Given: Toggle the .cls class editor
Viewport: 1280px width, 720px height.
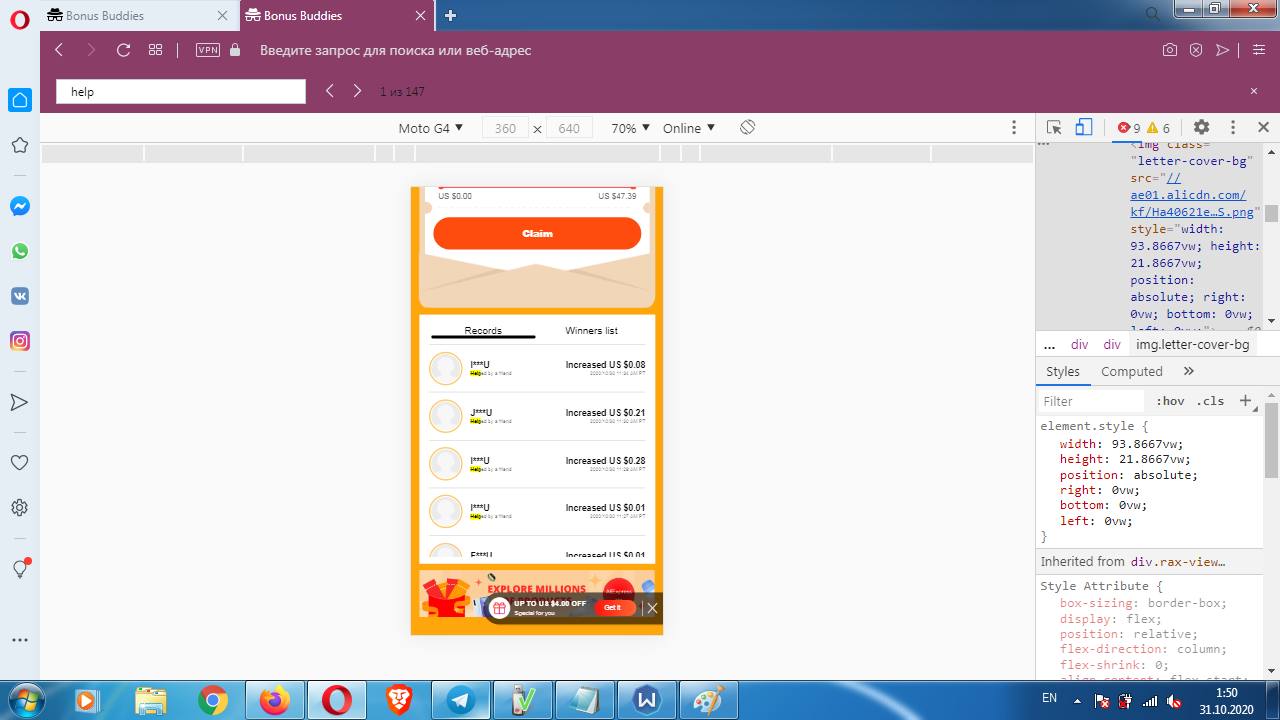Looking at the screenshot, I should pos(1210,401).
